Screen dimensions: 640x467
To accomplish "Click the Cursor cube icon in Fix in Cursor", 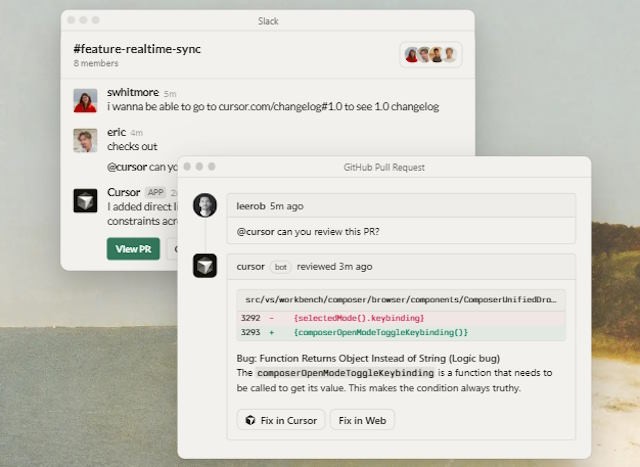I will click(x=250, y=420).
